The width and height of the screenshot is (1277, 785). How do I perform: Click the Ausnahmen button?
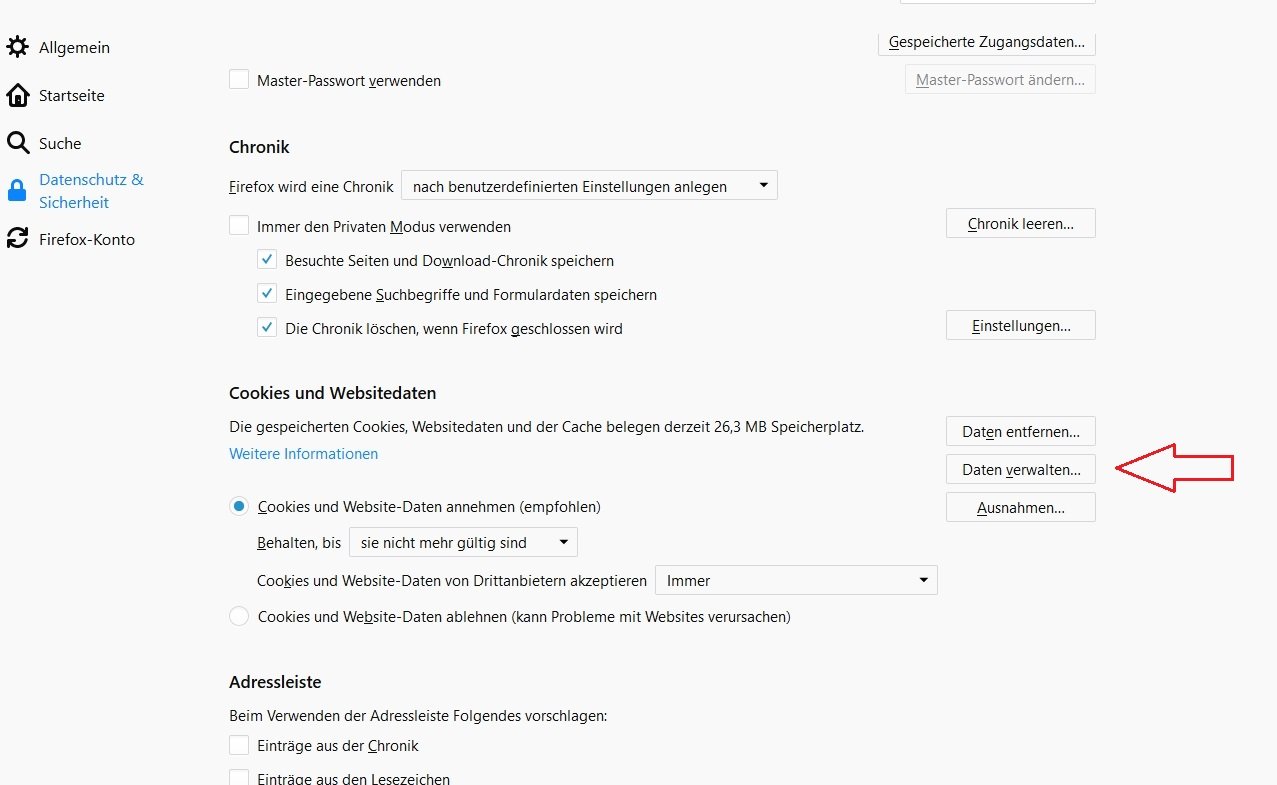point(1020,508)
